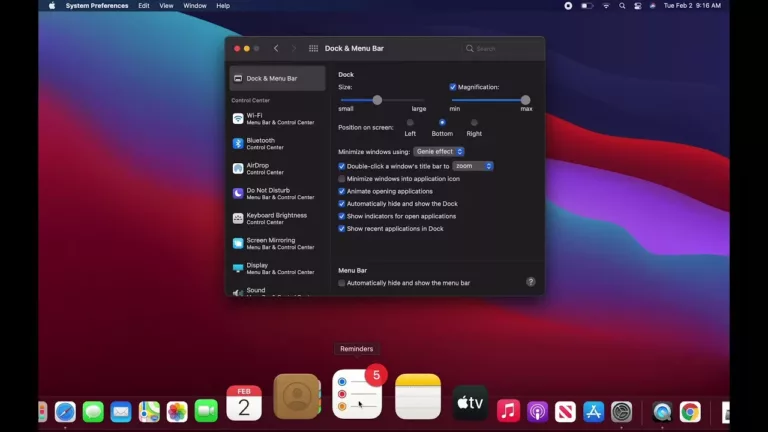
Task: Click the Dock Size slider knob
Action: click(377, 100)
